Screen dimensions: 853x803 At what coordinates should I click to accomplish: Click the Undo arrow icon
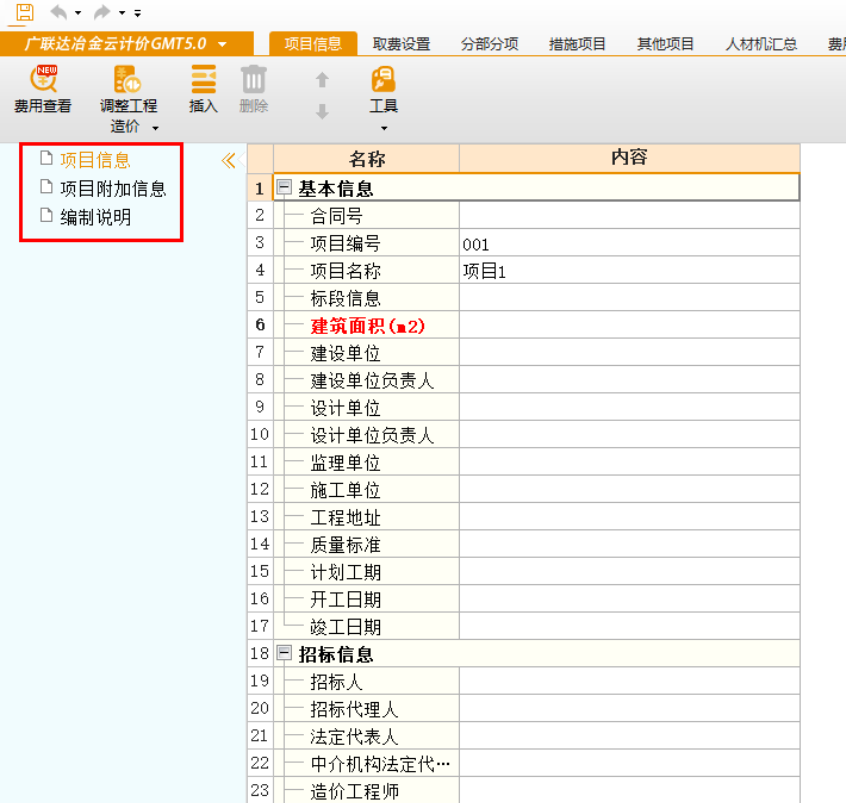pos(59,12)
